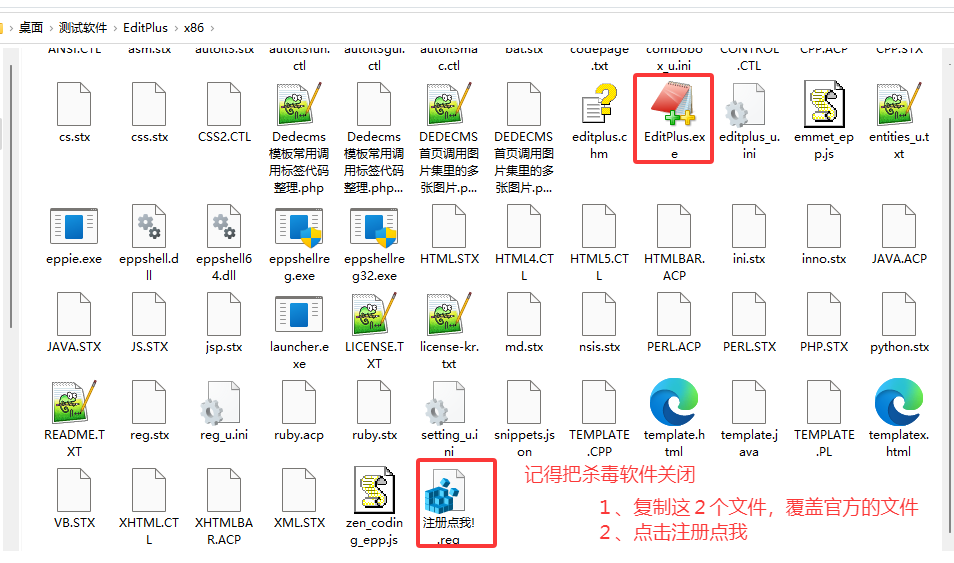This screenshot has height=563, width=954.
Task: Select the CSS2.CTL file icon
Action: pyautogui.click(x=224, y=105)
